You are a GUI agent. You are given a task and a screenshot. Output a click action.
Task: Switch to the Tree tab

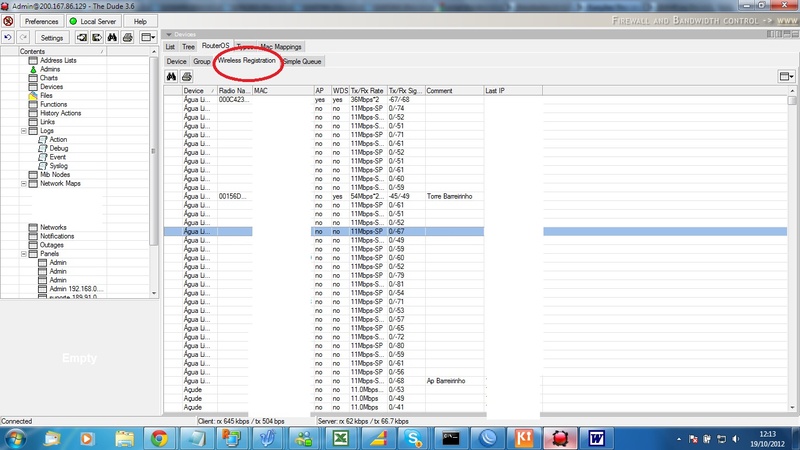[x=188, y=46]
